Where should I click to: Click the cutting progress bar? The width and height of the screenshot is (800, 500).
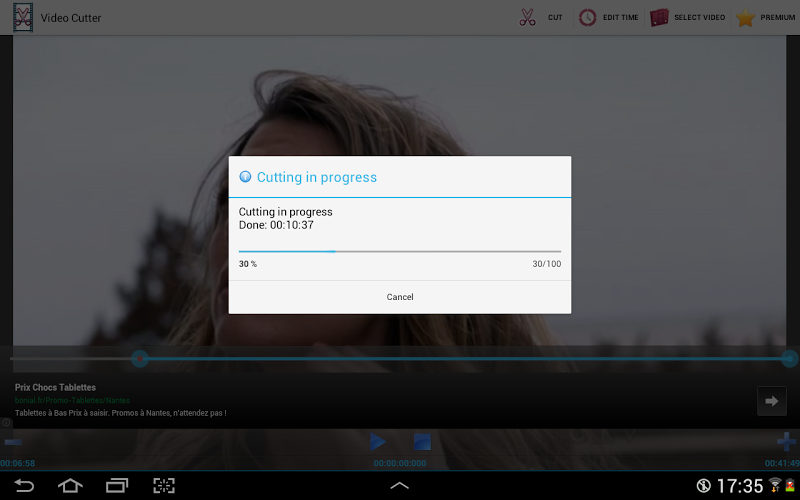pyautogui.click(x=399, y=252)
